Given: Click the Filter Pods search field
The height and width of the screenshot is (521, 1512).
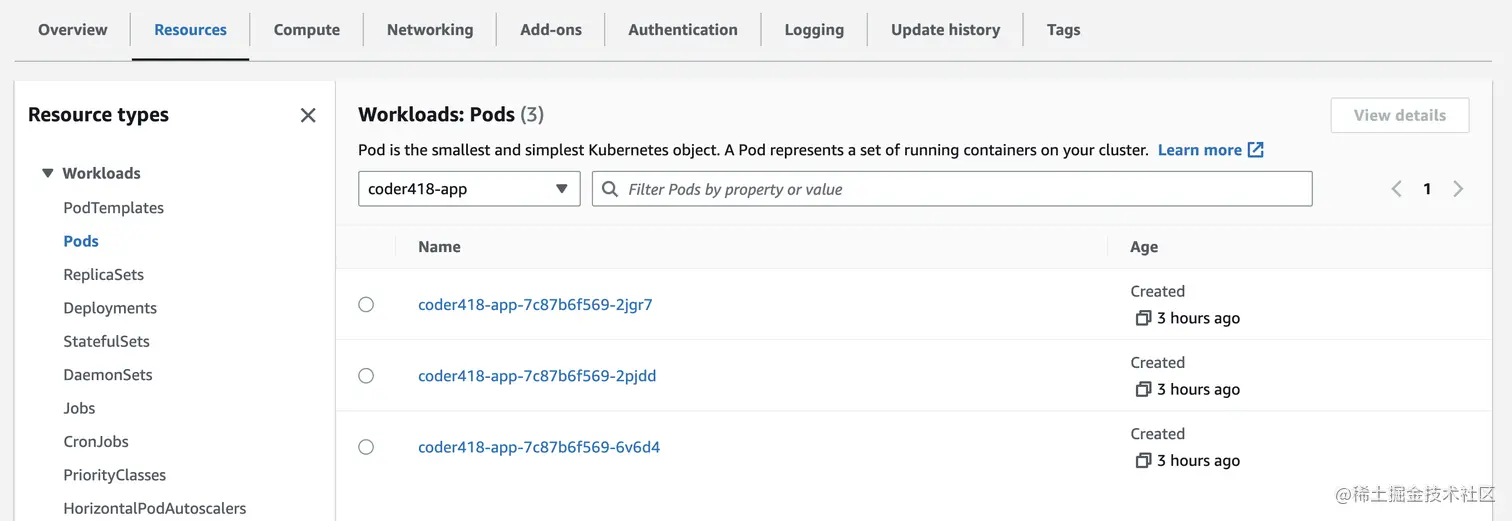Looking at the screenshot, I should [960, 189].
